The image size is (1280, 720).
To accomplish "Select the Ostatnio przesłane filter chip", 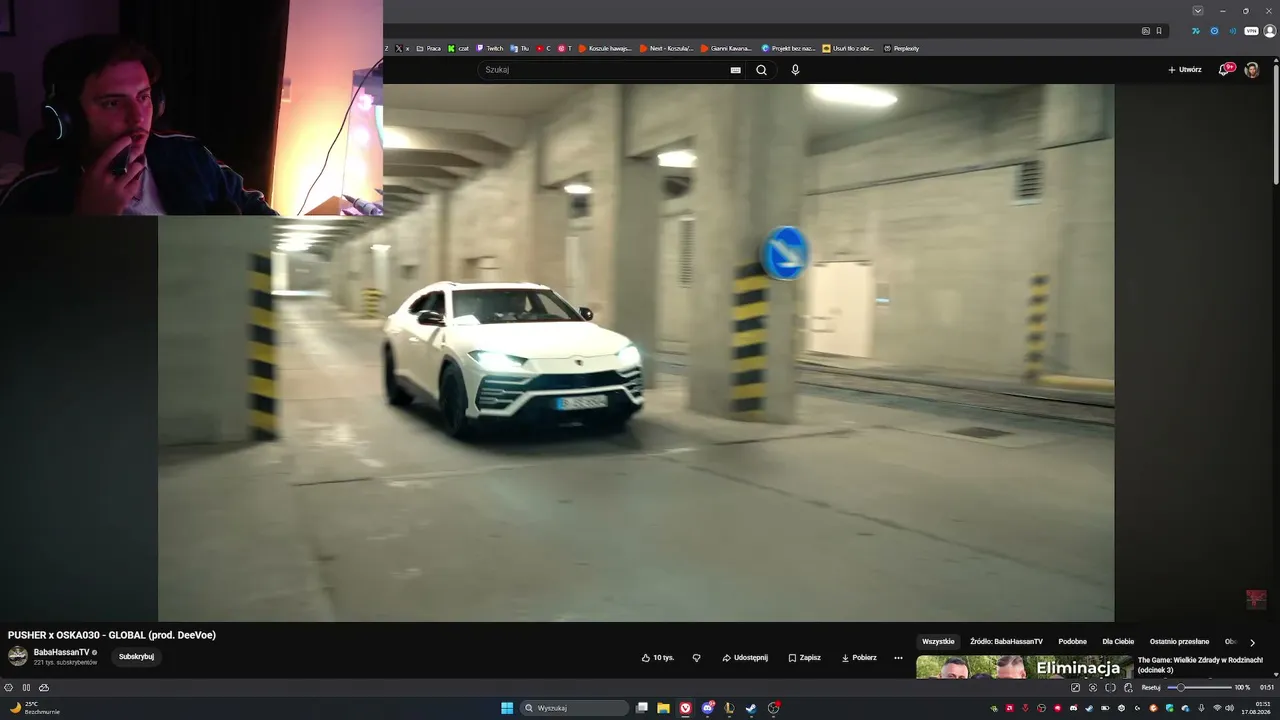I will point(1179,642).
